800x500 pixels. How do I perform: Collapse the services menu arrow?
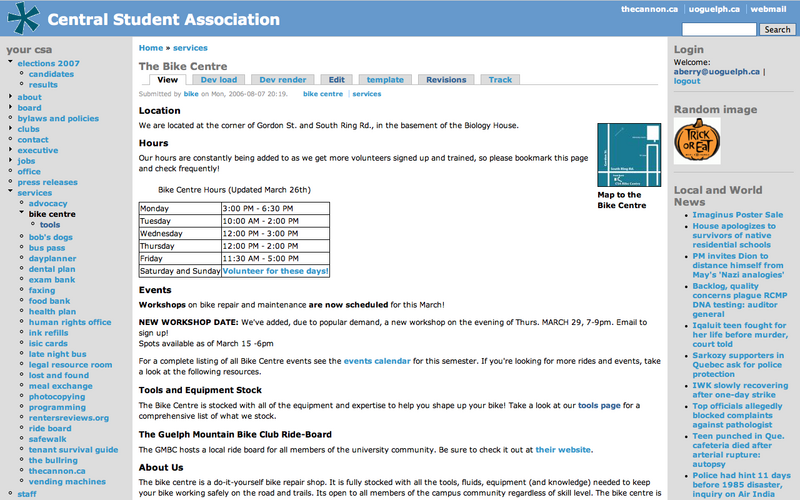pyautogui.click(x=10, y=191)
